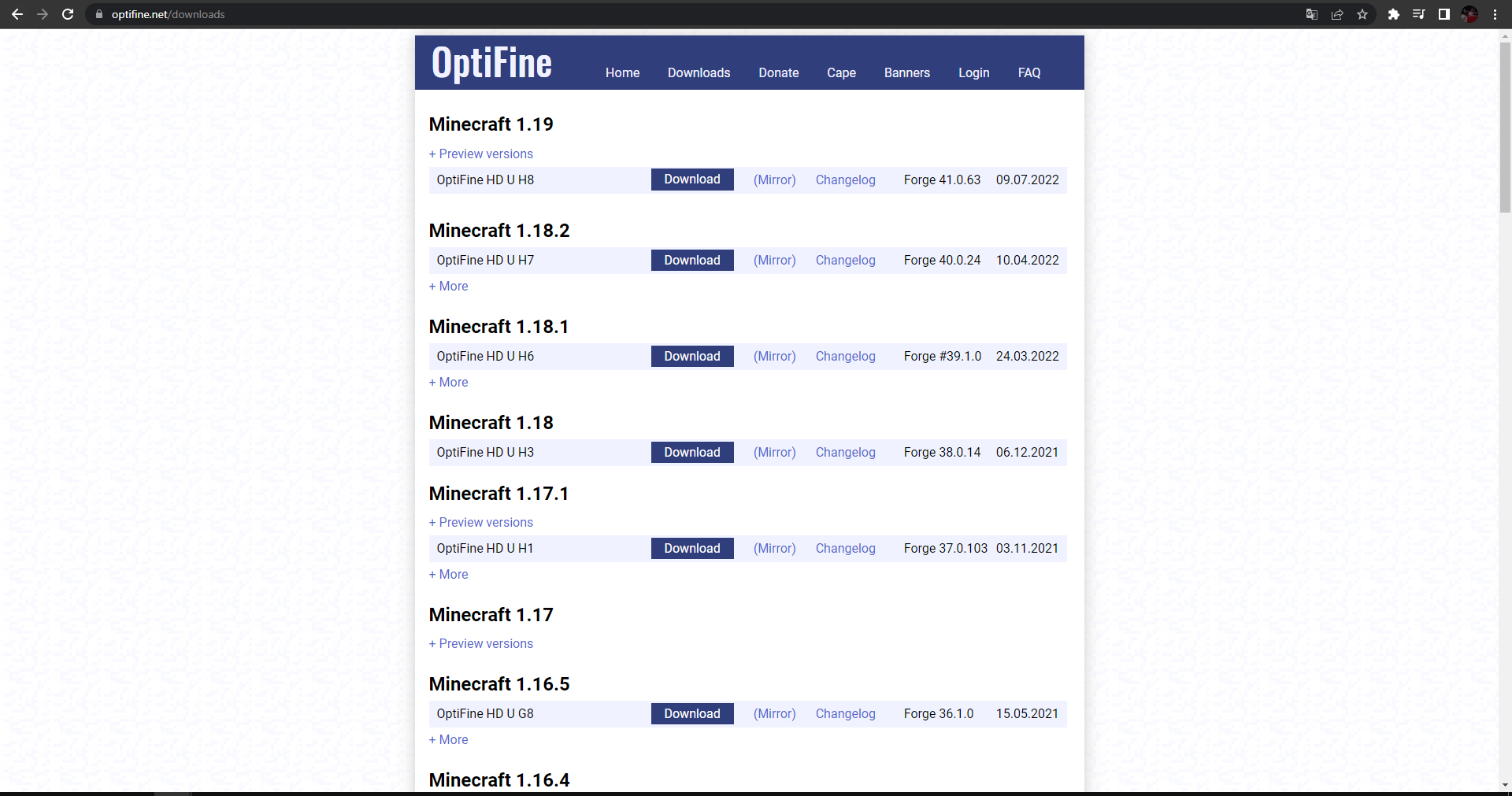Expand More under Minecraft 1.17.1

coord(449,574)
